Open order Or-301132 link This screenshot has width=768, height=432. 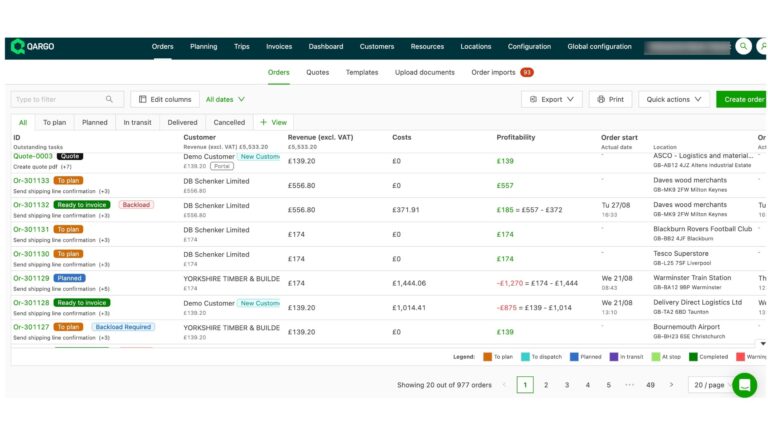click(31, 204)
